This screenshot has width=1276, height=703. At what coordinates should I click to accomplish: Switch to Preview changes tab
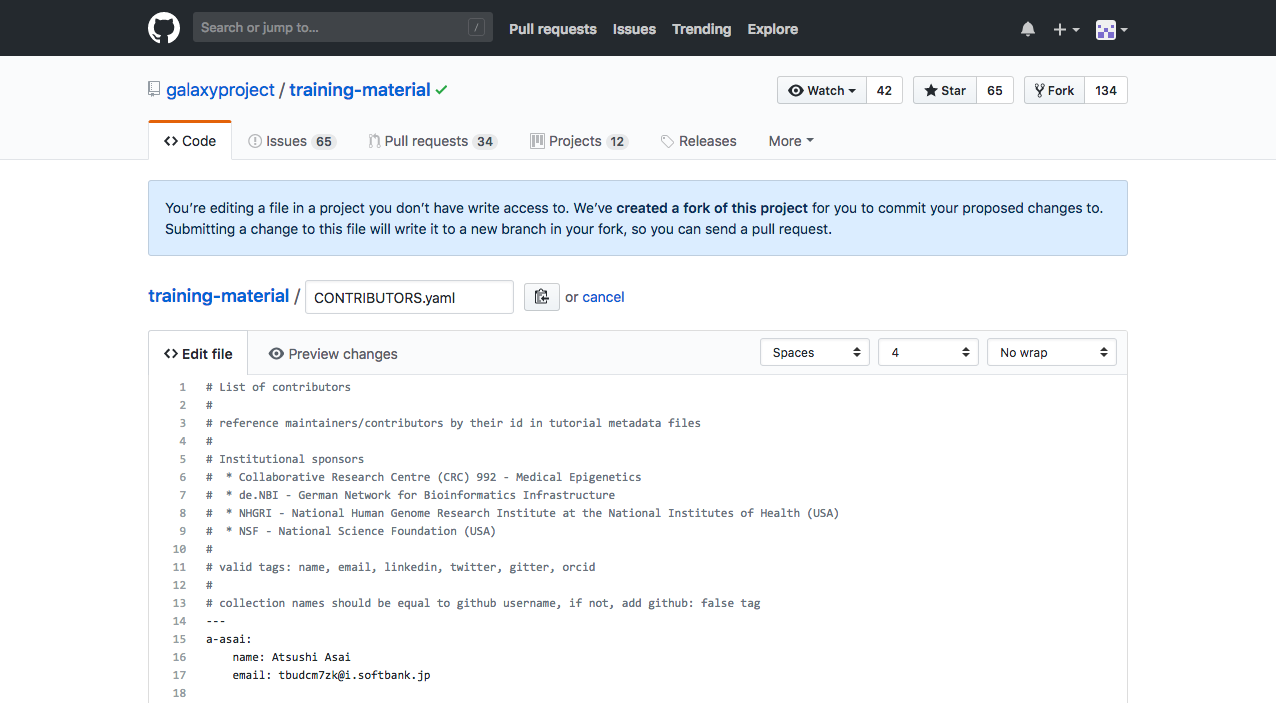point(333,353)
